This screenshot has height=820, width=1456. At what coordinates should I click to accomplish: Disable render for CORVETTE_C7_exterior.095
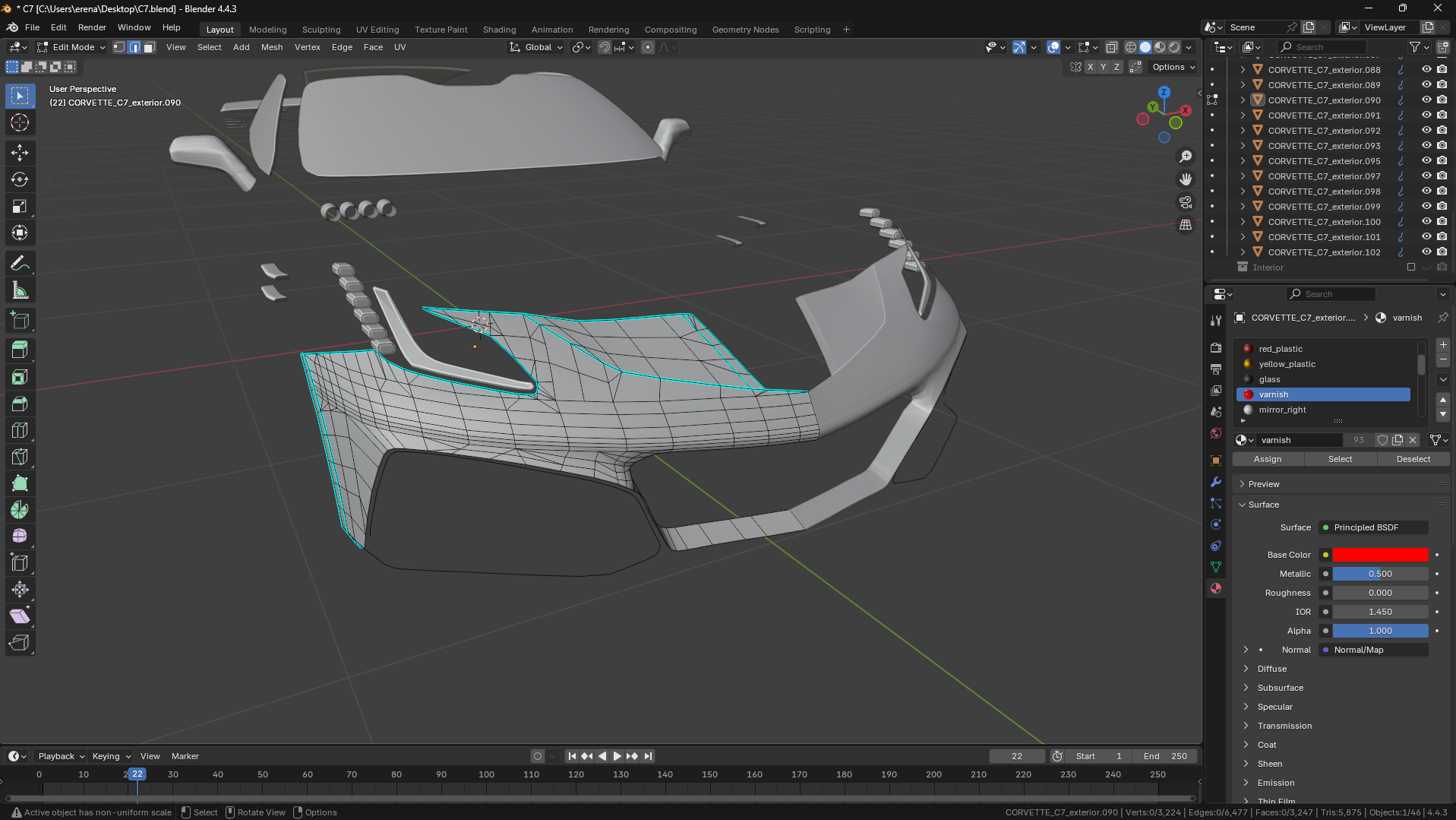pos(1442,160)
